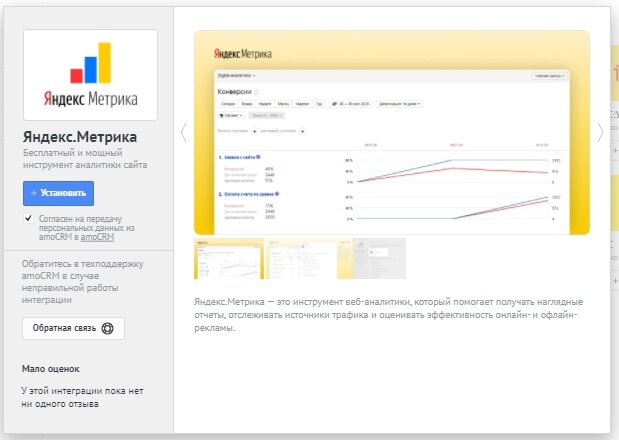Click the description starting Яндекс.Метрика — это инструмент
The image size is (619, 440).
388,315
